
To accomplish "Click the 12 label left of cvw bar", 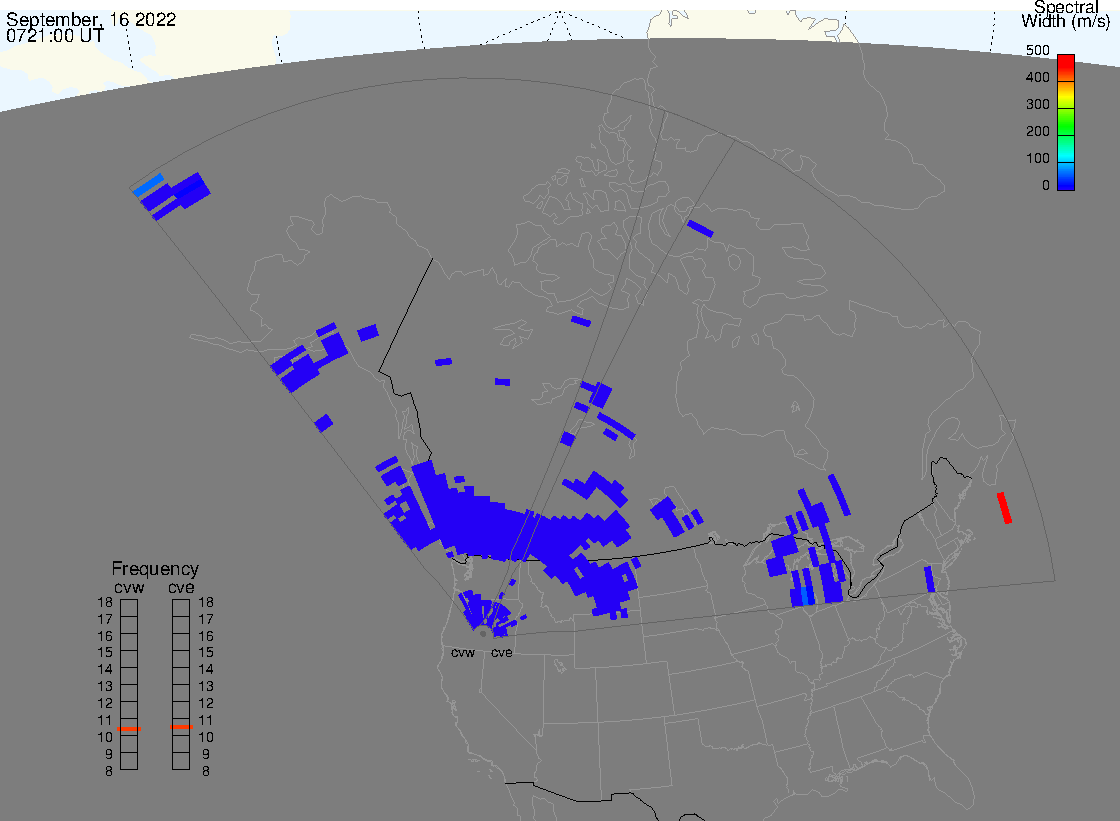I will pos(105,703).
